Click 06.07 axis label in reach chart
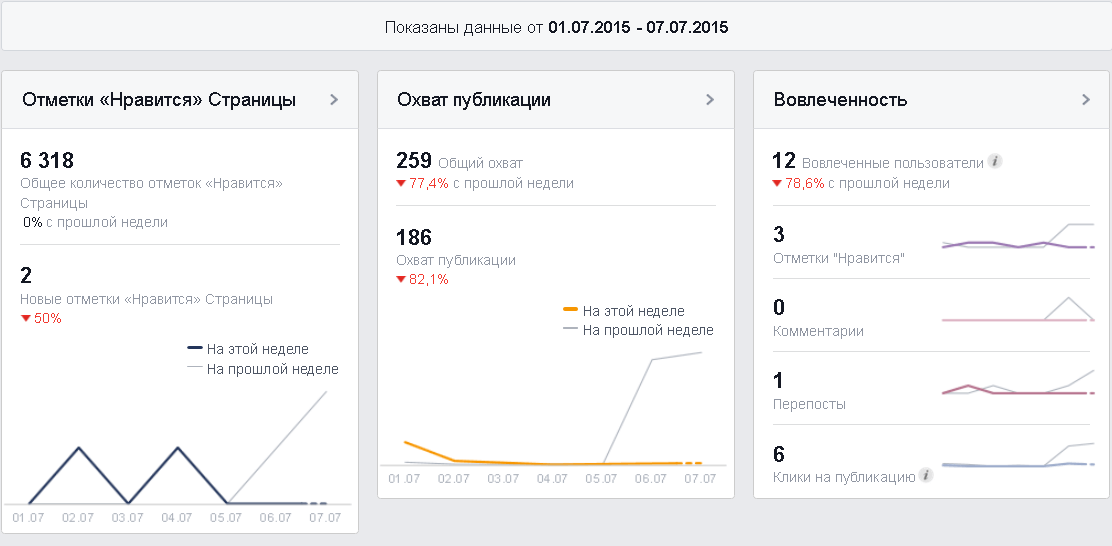 coord(650,479)
